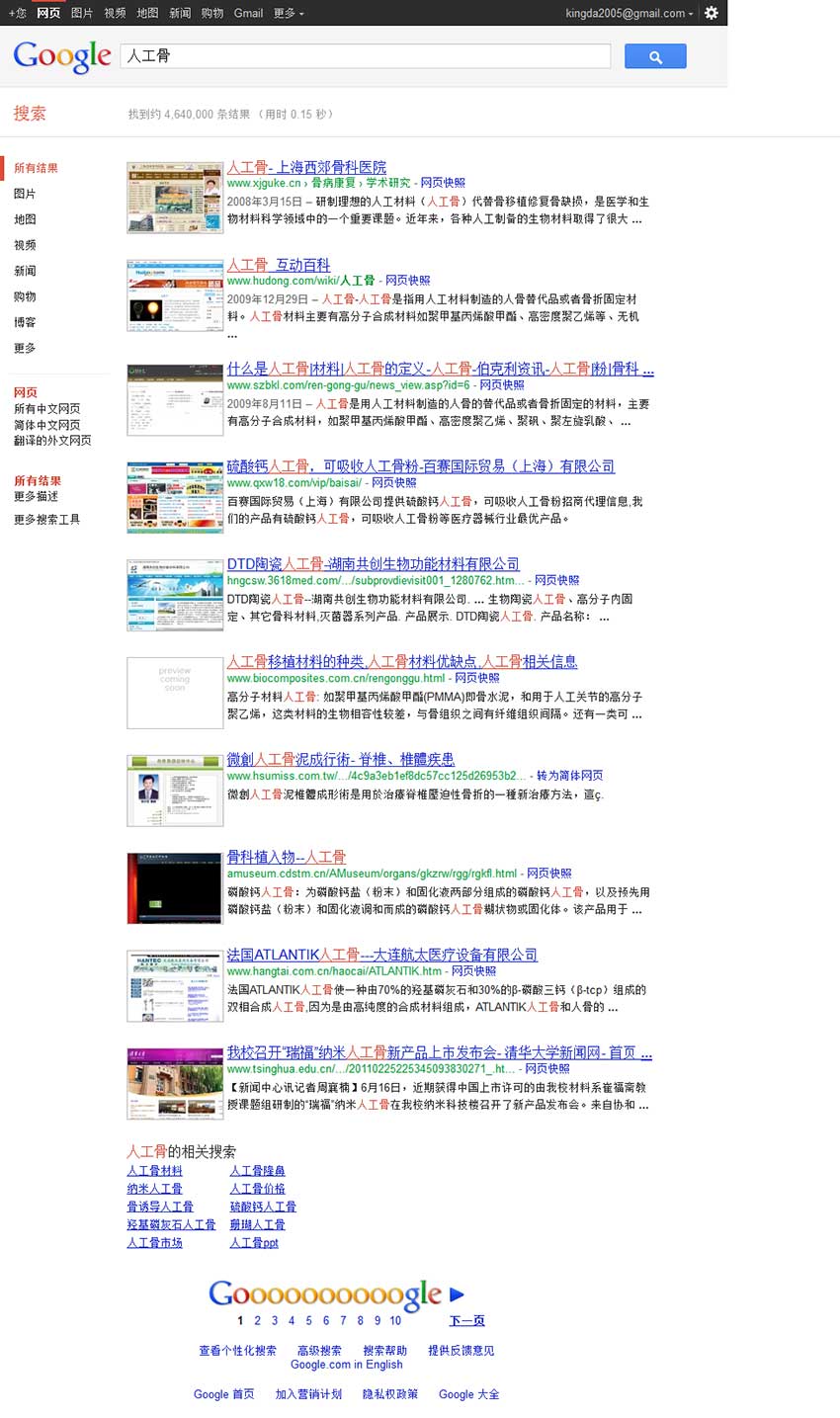The image size is (840, 1418).
Task: Go to results page 10
Action: (395, 1320)
